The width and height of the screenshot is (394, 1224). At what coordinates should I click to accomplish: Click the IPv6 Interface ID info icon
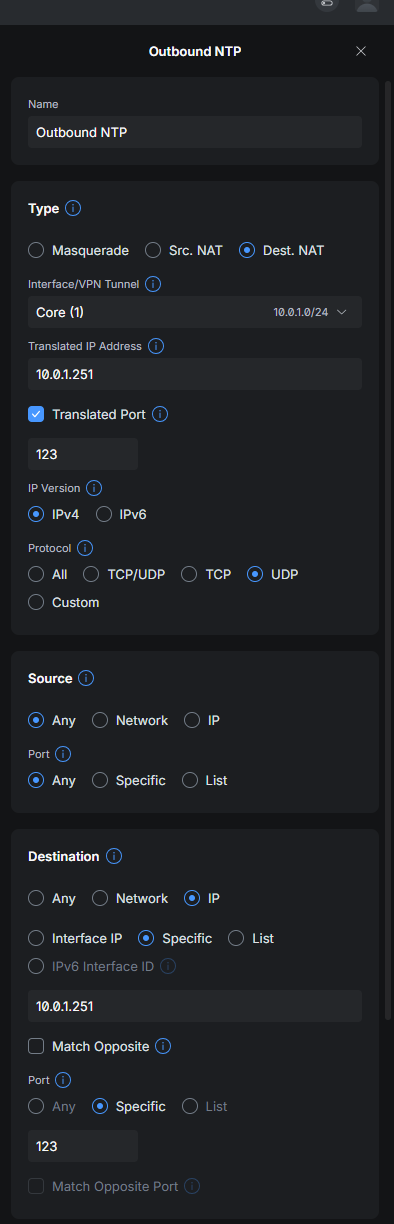[169, 966]
